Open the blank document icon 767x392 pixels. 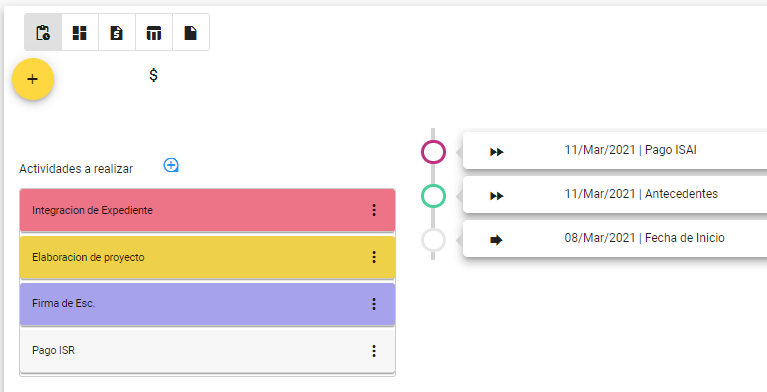(191, 32)
